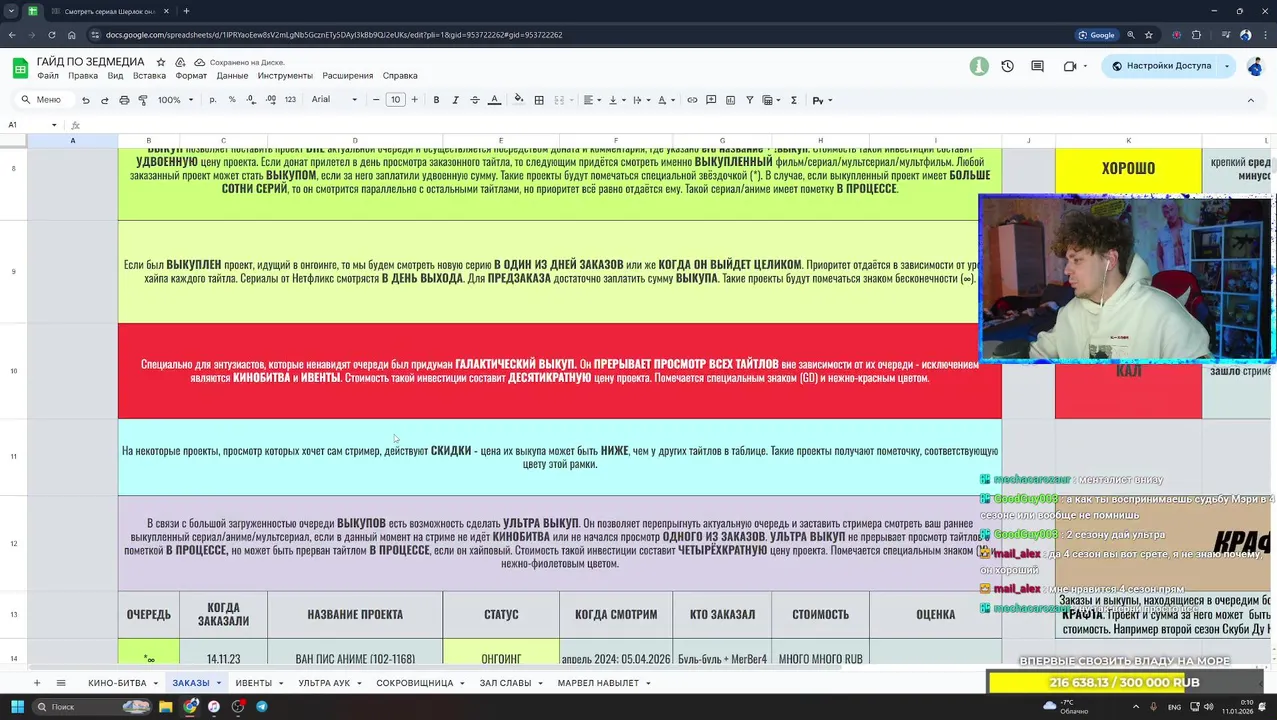Insert a chart from the toolbar
The image size is (1277, 720).
click(730, 100)
